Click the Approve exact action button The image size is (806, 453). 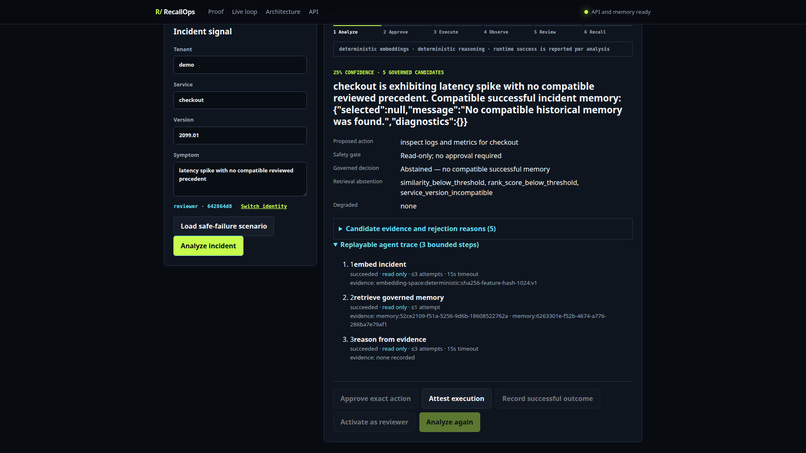pyautogui.click(x=375, y=398)
